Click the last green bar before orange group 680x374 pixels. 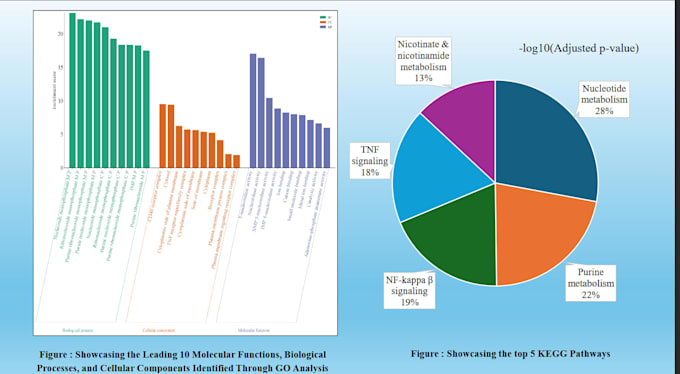click(x=146, y=109)
